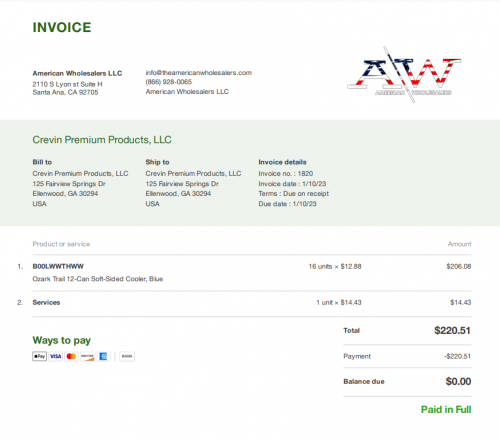Image resolution: width=500 pixels, height=441 pixels.
Task: Click the Discover card icon
Action: click(x=87, y=356)
